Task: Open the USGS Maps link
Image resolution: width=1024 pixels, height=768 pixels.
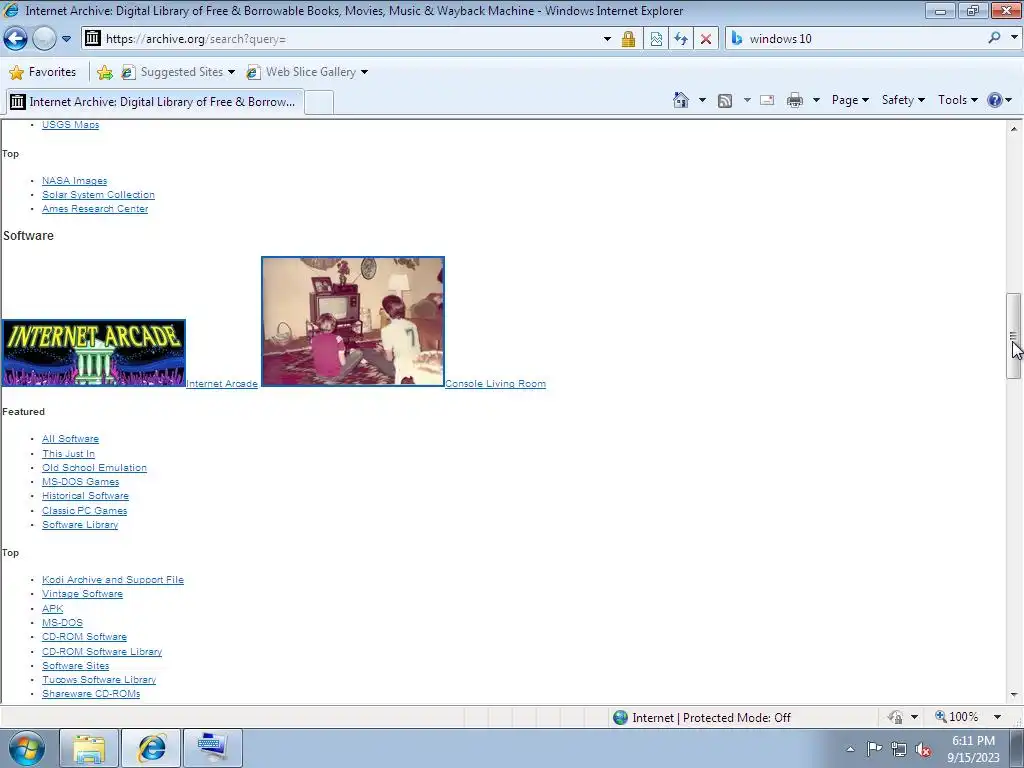Action: [71, 124]
